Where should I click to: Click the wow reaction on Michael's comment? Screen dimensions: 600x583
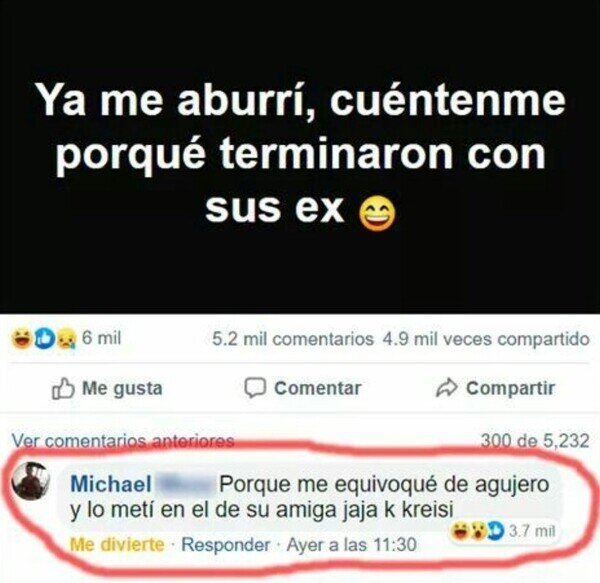click(x=478, y=531)
